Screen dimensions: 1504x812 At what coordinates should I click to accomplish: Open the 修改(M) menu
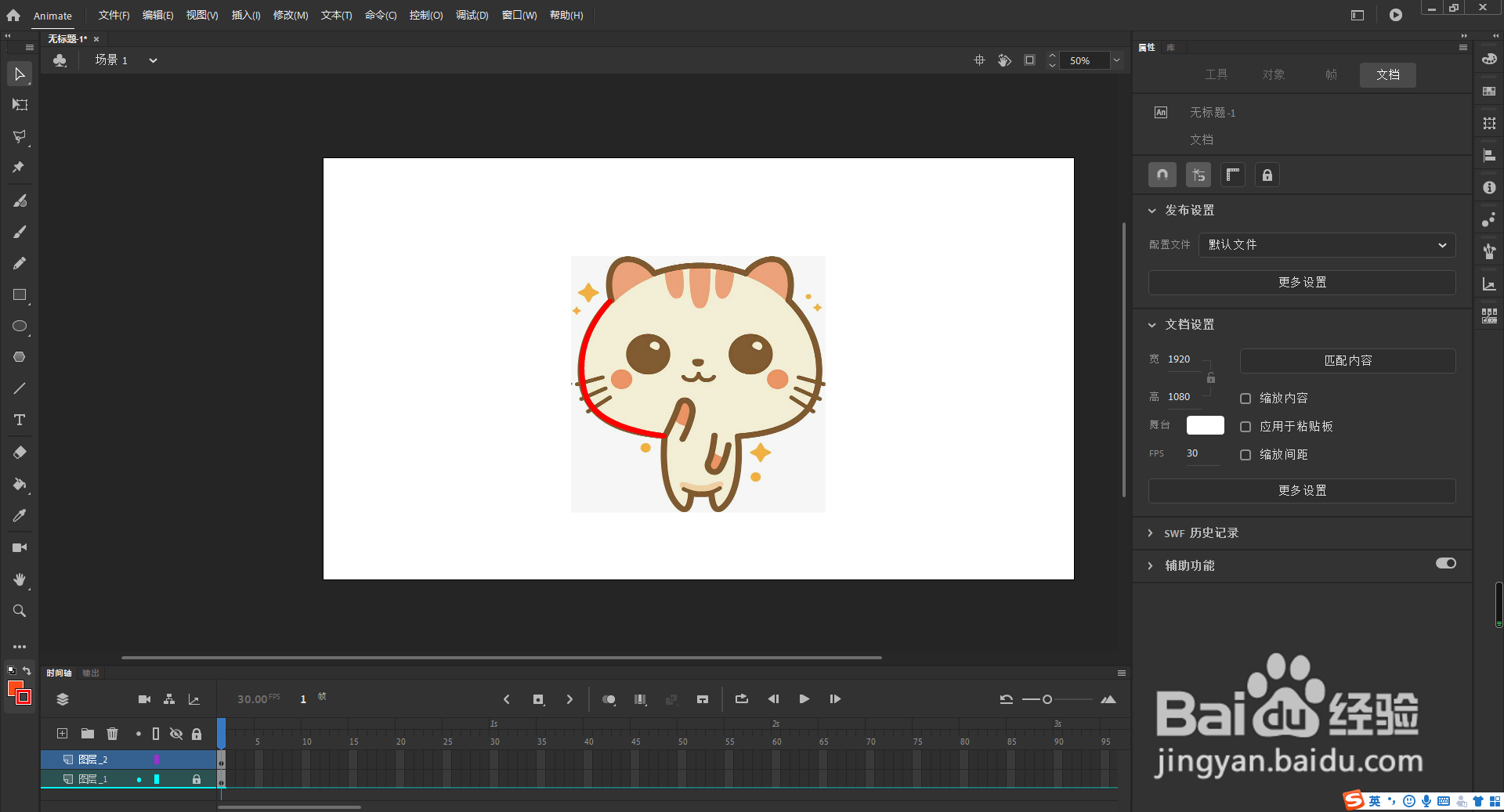point(291,15)
